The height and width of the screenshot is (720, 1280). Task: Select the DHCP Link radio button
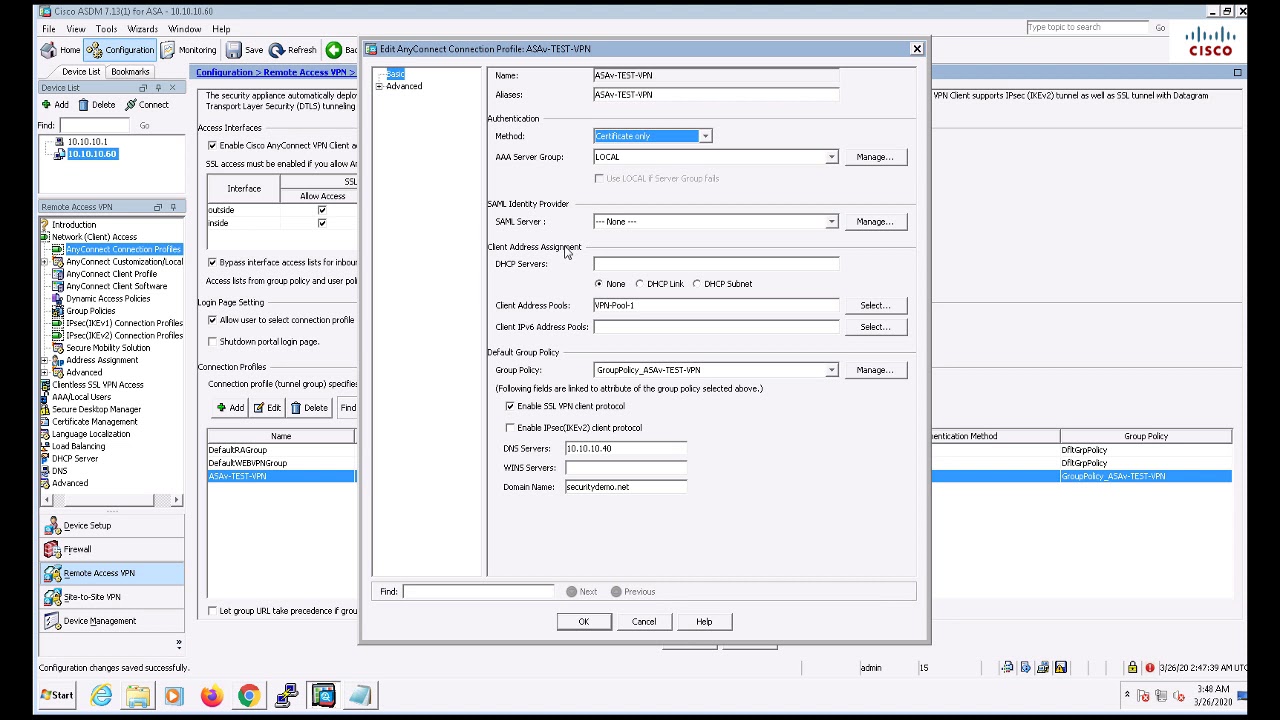(640, 284)
